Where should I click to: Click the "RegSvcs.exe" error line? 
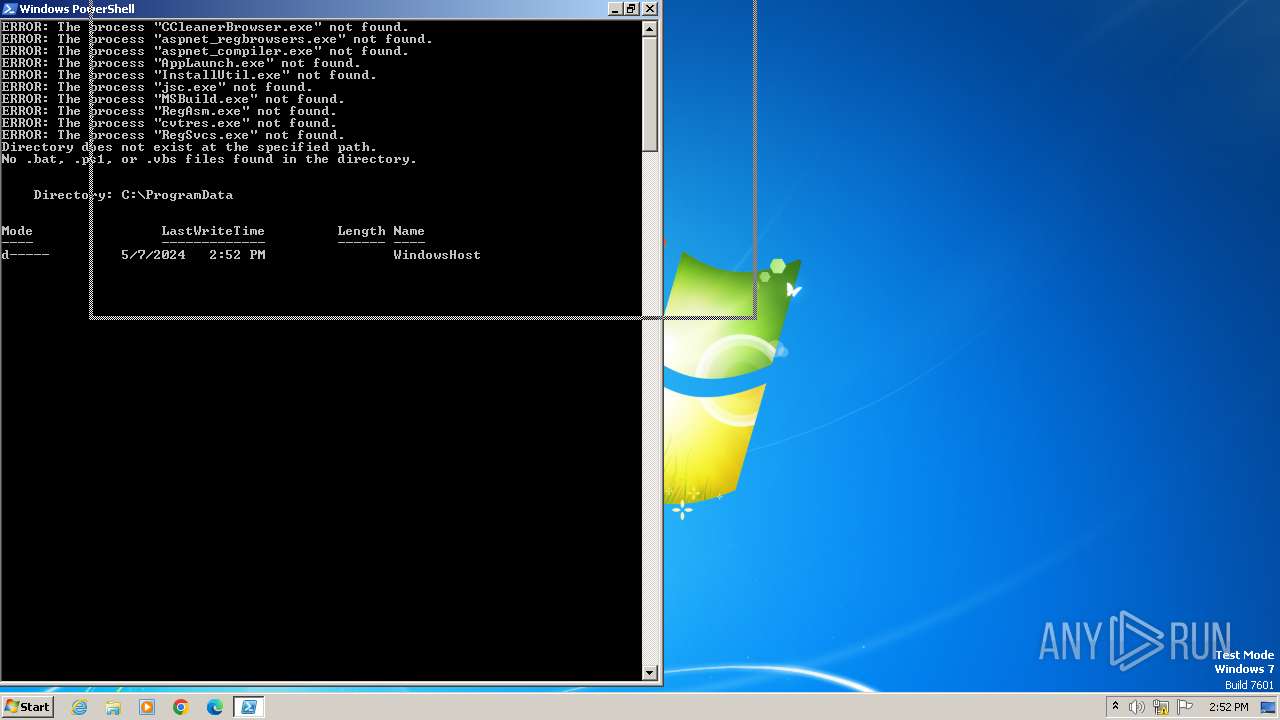[x=173, y=135]
